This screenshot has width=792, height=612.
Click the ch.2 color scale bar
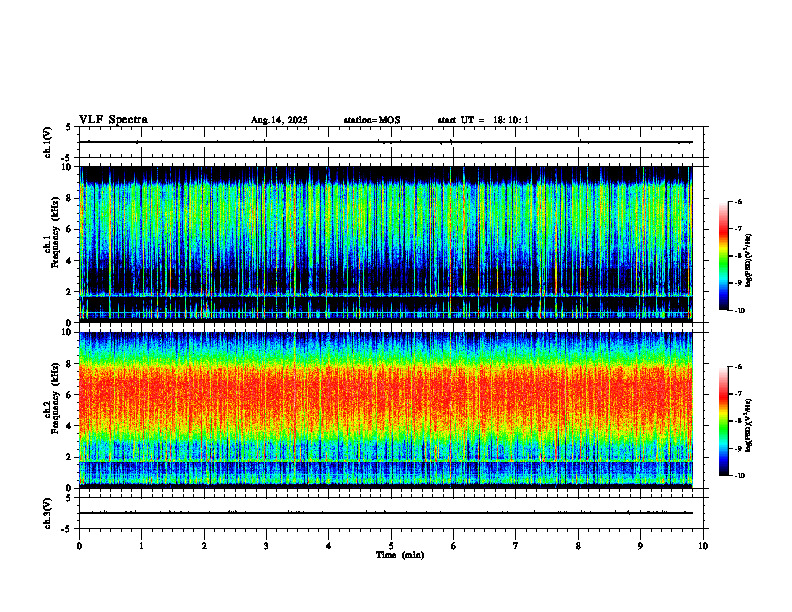(x=724, y=421)
